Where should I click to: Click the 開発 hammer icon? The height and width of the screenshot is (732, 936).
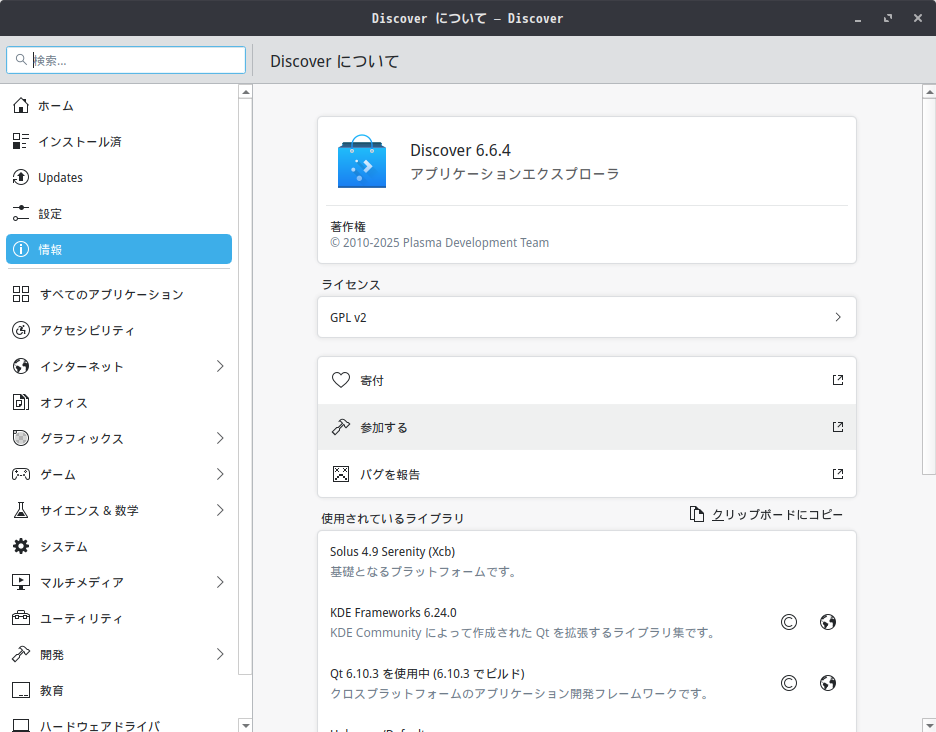(x=21, y=654)
